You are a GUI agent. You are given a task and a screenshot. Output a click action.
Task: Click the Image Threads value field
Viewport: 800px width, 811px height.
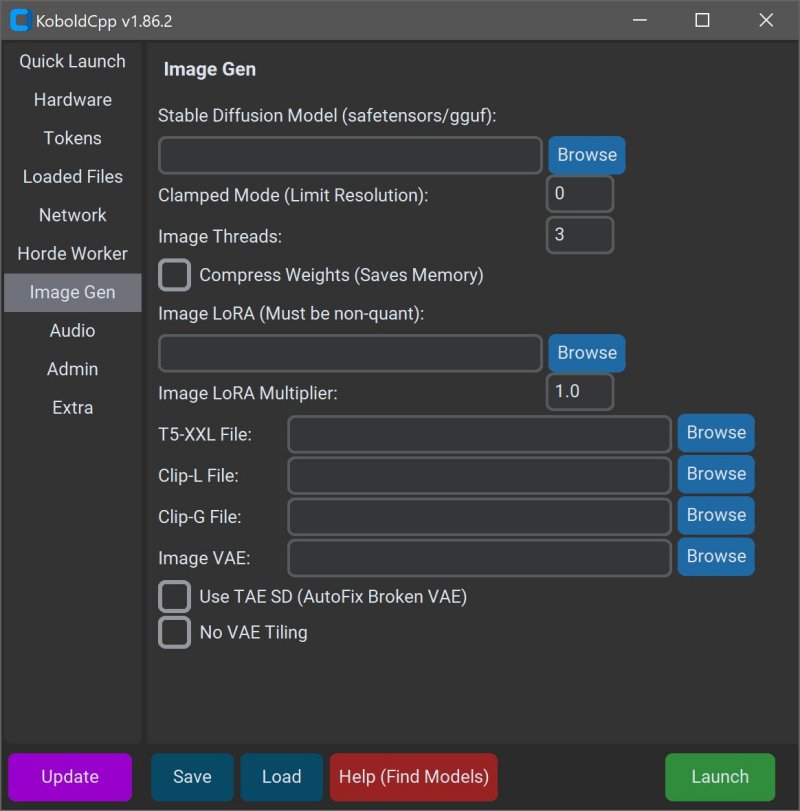[580, 235]
